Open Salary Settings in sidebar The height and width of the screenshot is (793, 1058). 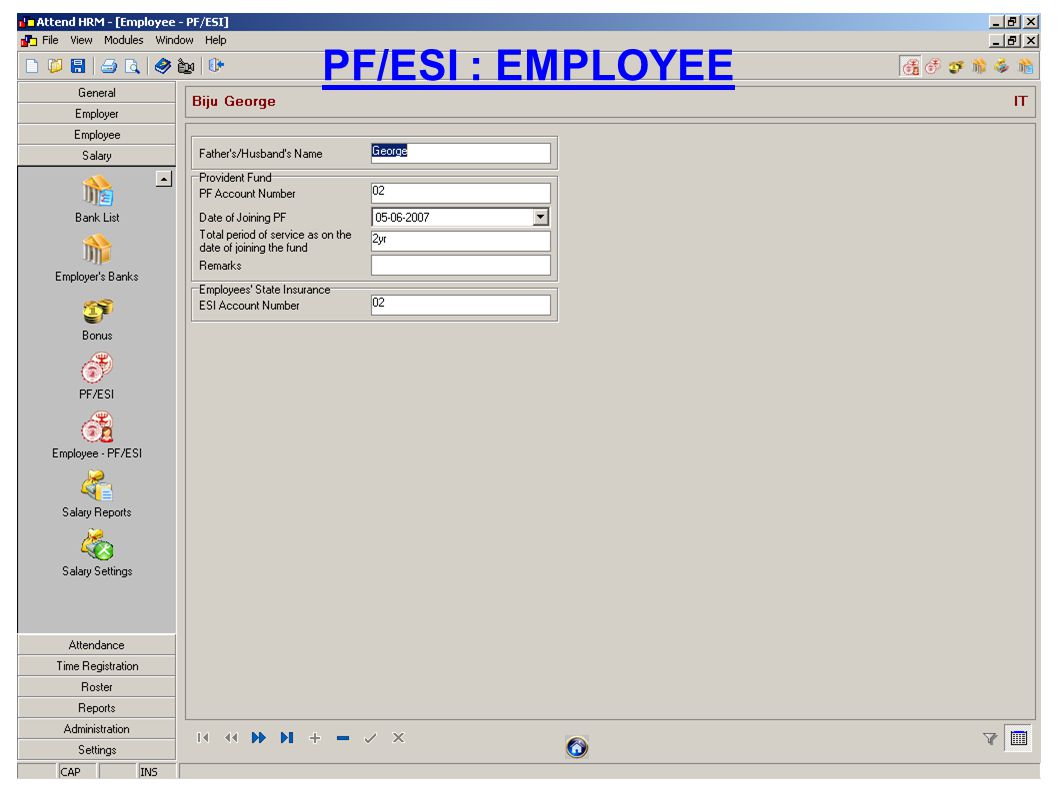97,553
